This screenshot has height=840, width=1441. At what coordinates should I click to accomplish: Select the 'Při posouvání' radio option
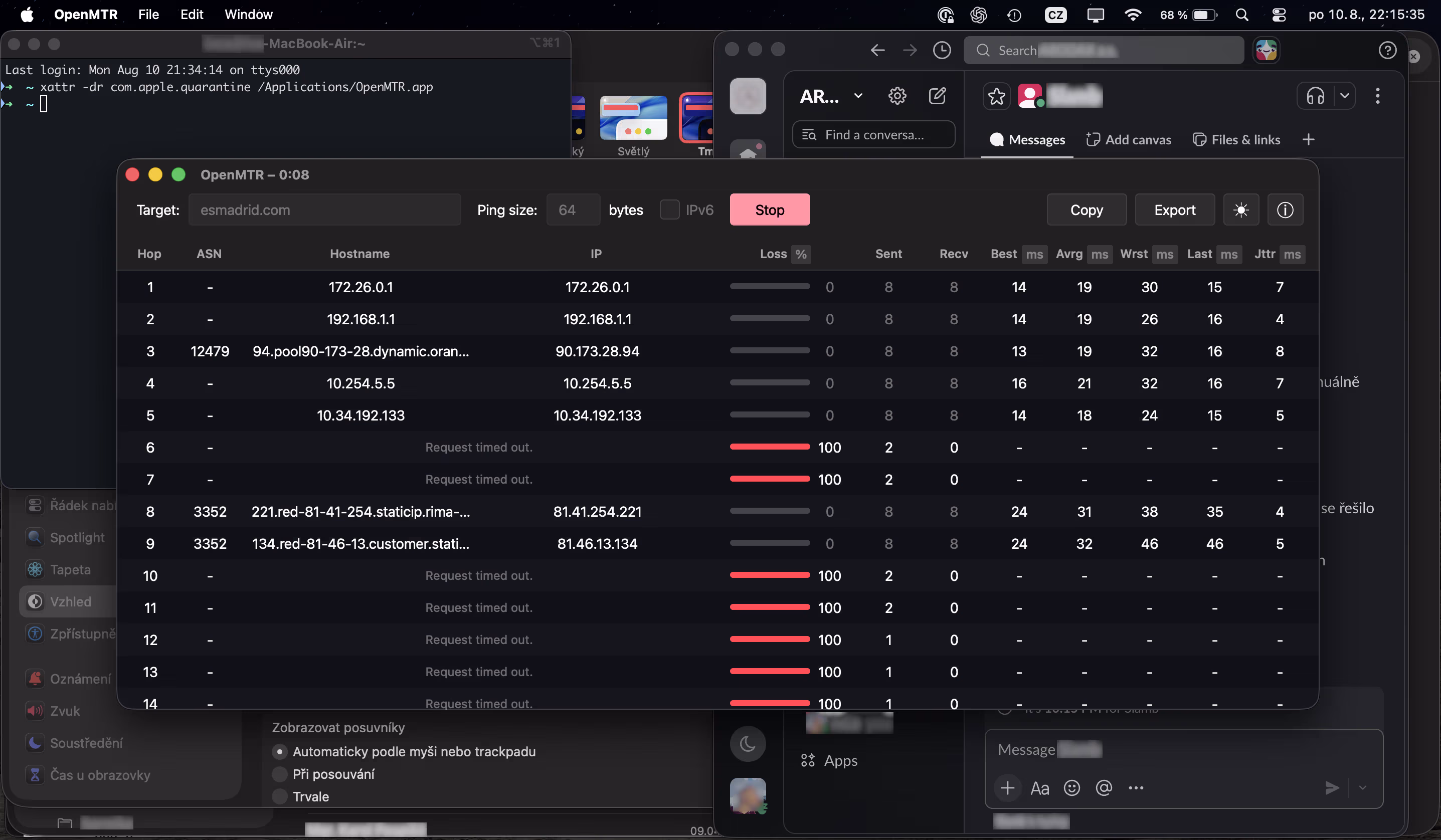coord(279,774)
